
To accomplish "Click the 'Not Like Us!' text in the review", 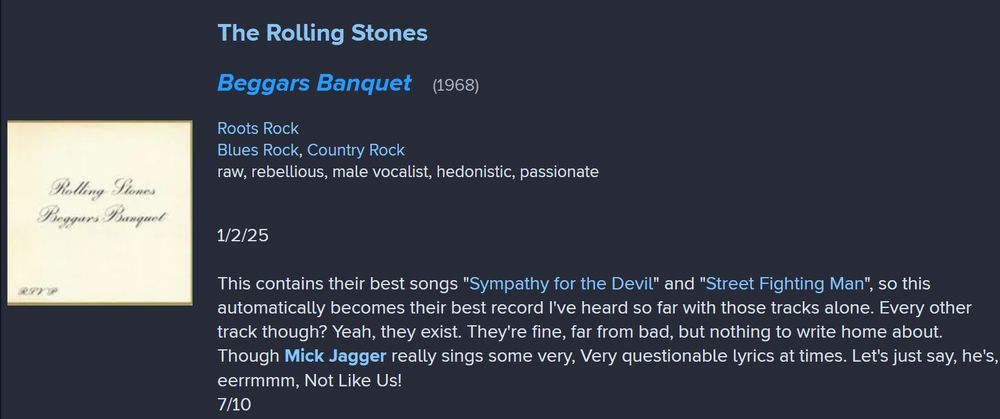I will tap(353, 380).
